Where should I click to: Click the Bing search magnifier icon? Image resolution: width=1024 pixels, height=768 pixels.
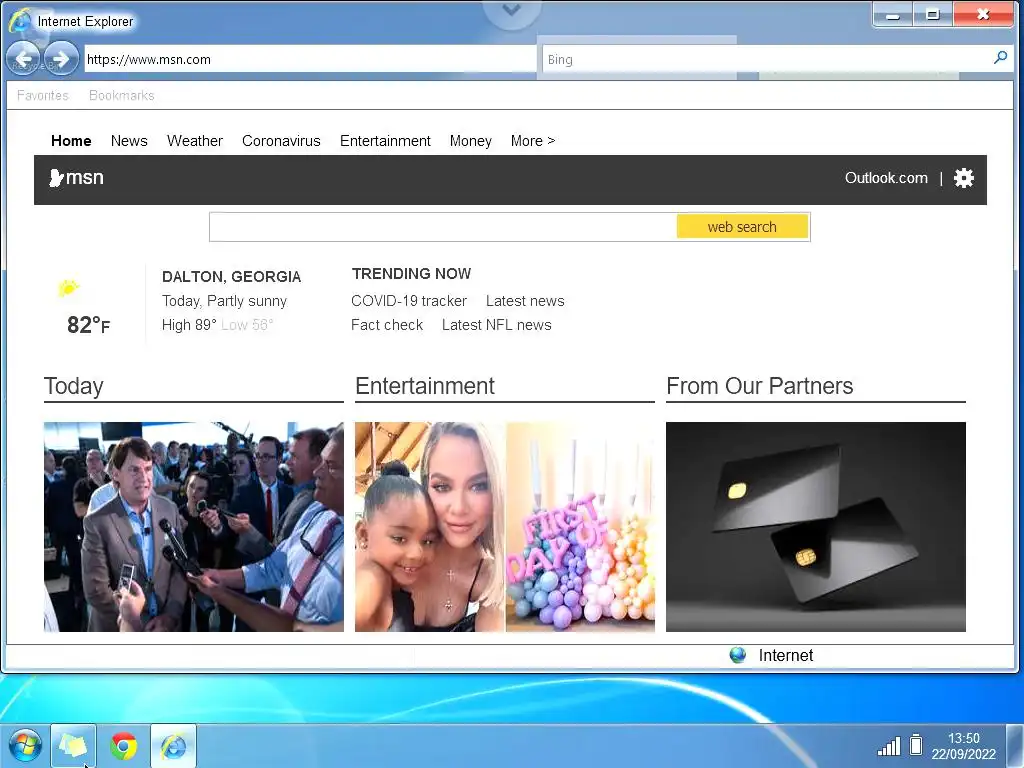click(x=1000, y=58)
